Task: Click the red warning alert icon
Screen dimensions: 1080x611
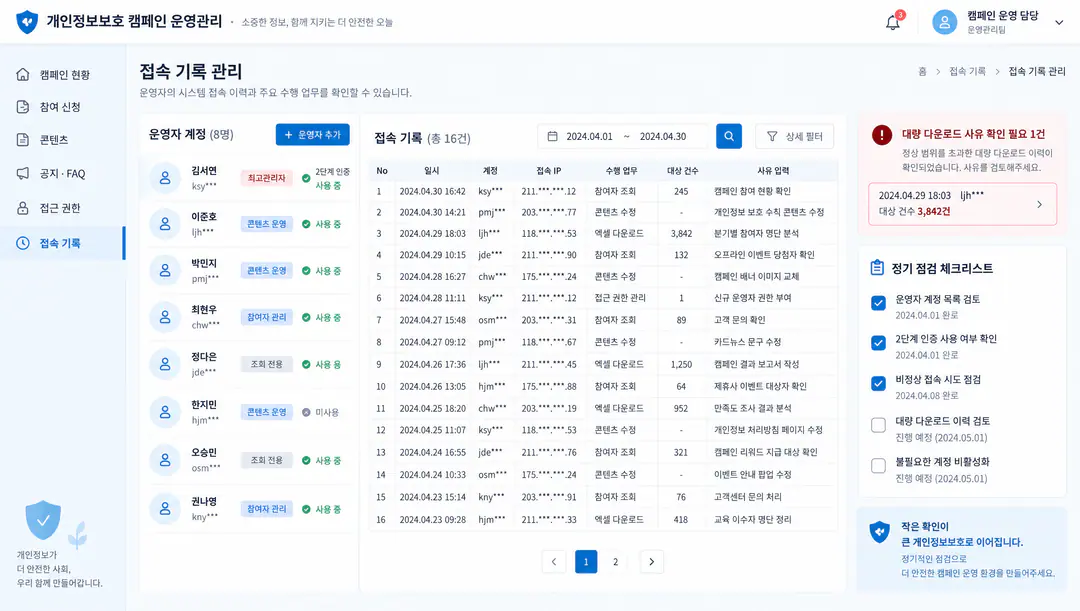Action: [882, 135]
